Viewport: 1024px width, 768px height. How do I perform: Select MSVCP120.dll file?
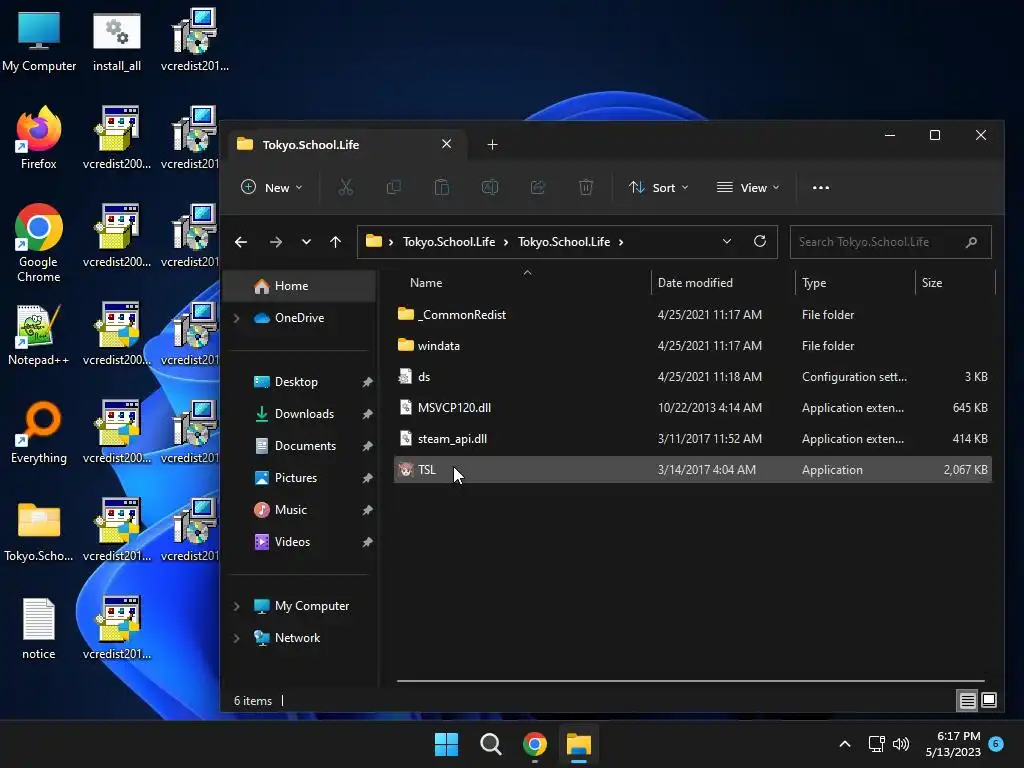[692, 408]
